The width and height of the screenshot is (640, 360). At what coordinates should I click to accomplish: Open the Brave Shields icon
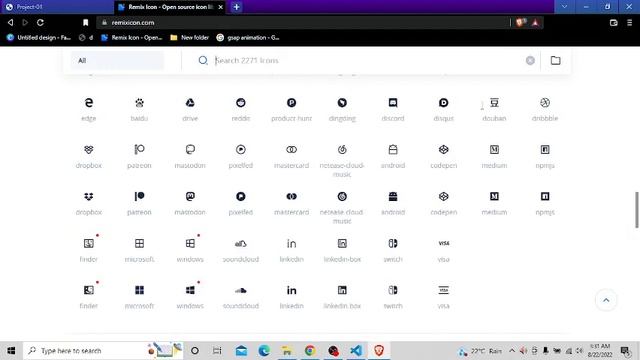click(520, 22)
